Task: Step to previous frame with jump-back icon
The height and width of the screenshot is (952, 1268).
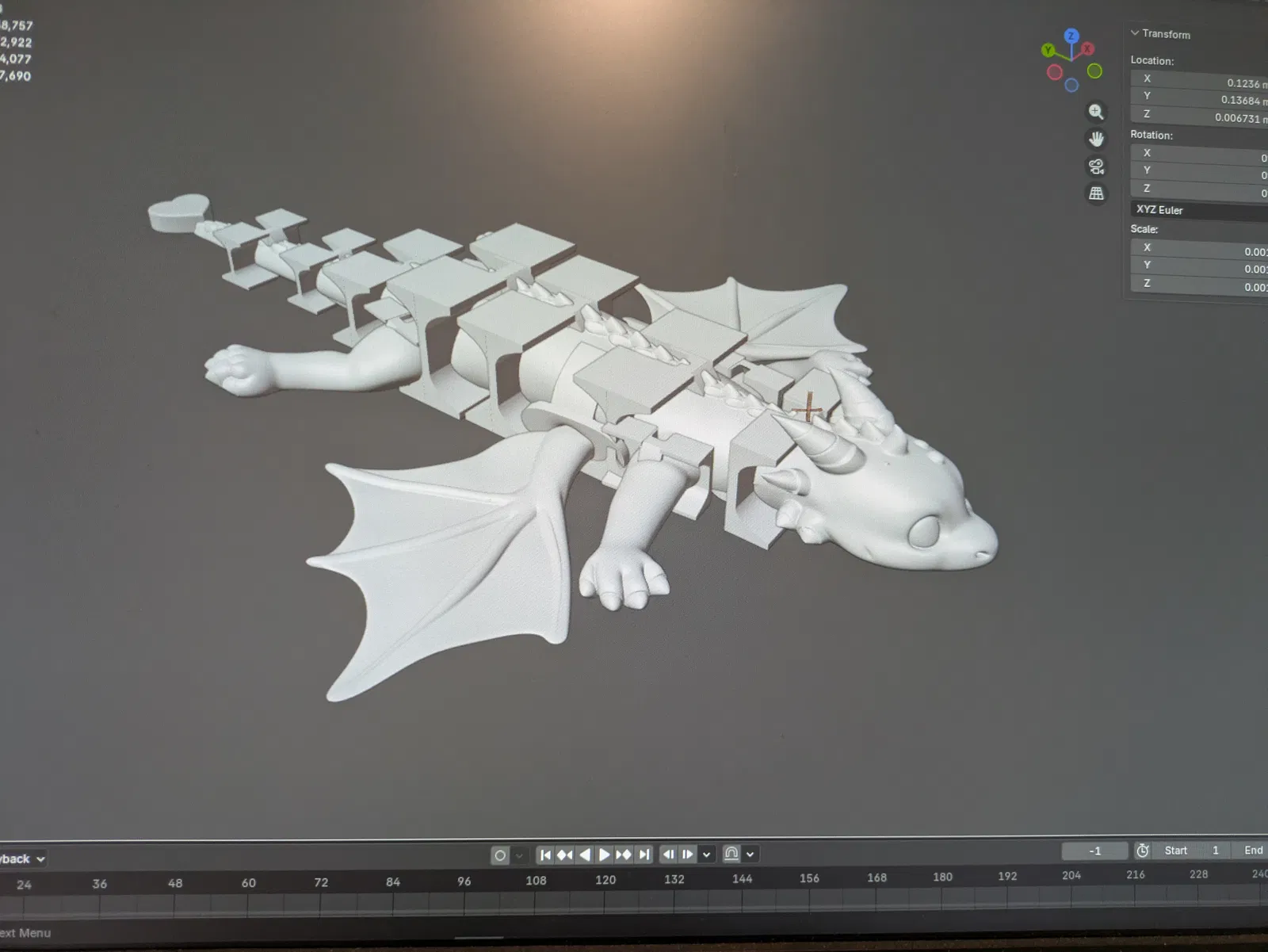Action: pyautogui.click(x=669, y=855)
